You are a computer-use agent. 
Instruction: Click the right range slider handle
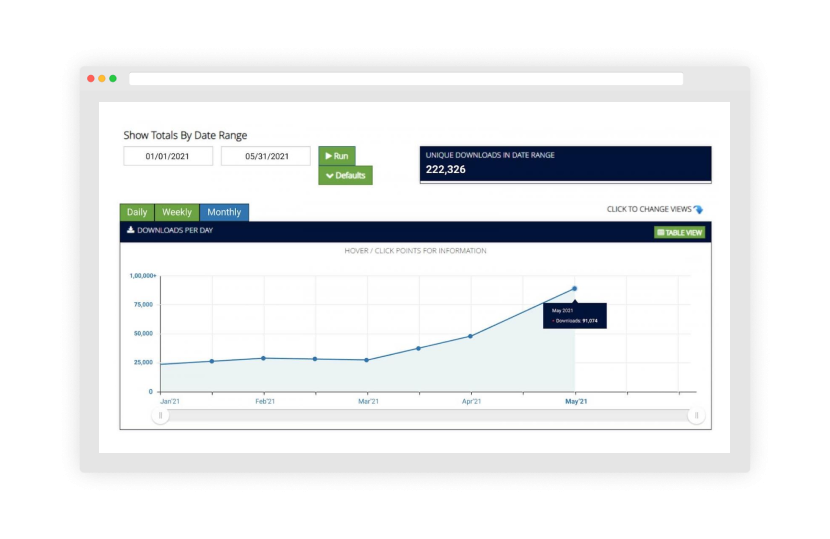tap(696, 416)
